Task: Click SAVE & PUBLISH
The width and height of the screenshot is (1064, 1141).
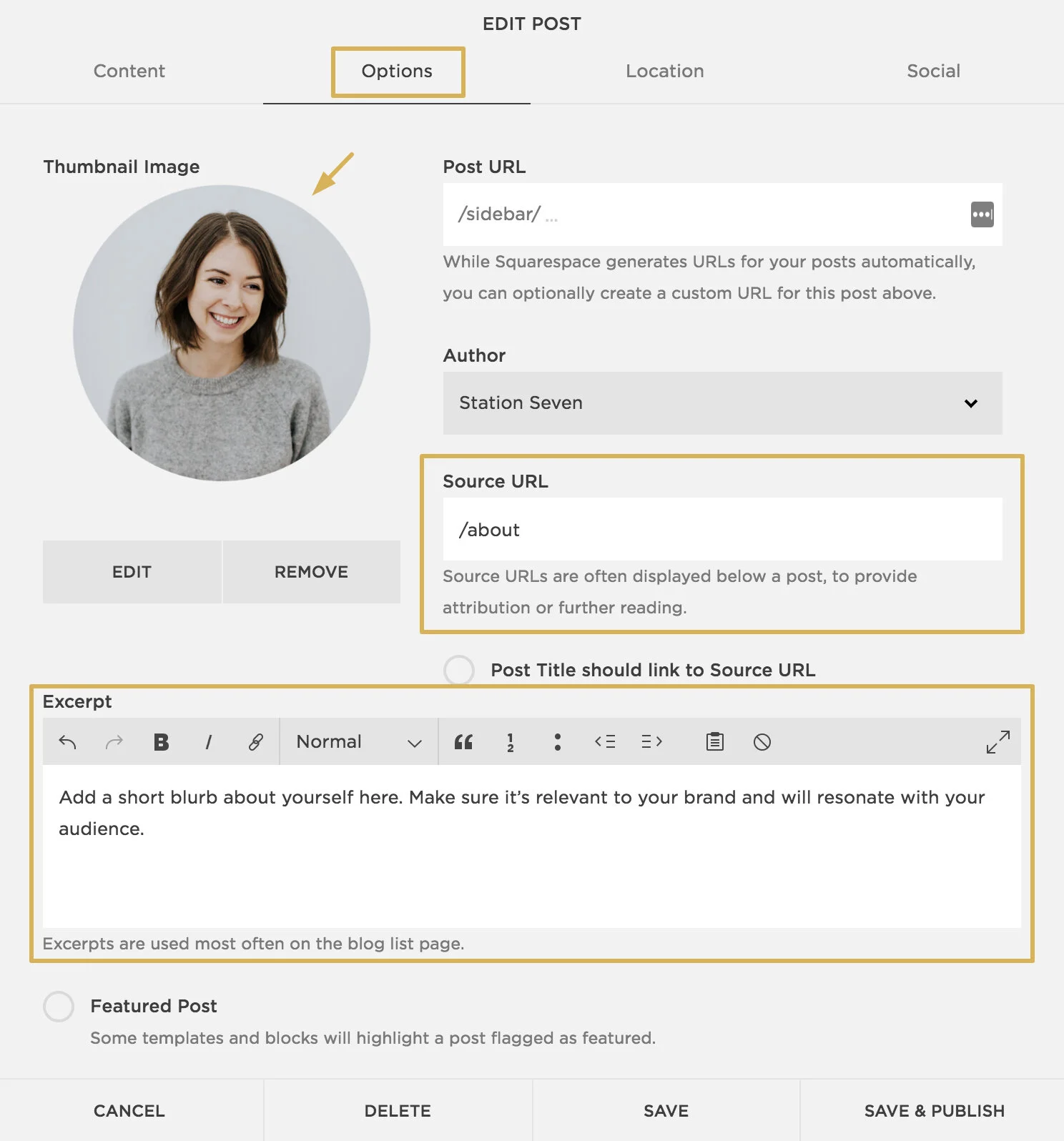Action: click(x=934, y=1111)
